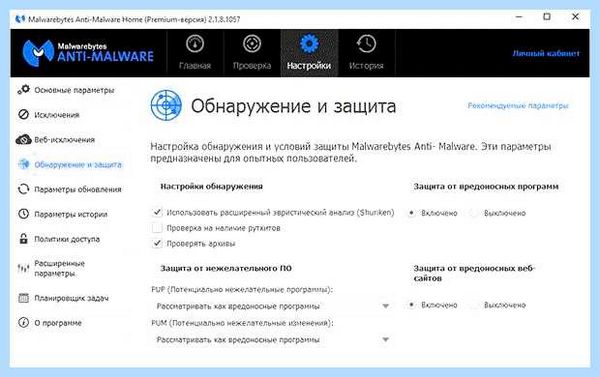Open Параметры обновления section
Image resolution: width=600 pixels, height=377 pixels.
pos(78,189)
